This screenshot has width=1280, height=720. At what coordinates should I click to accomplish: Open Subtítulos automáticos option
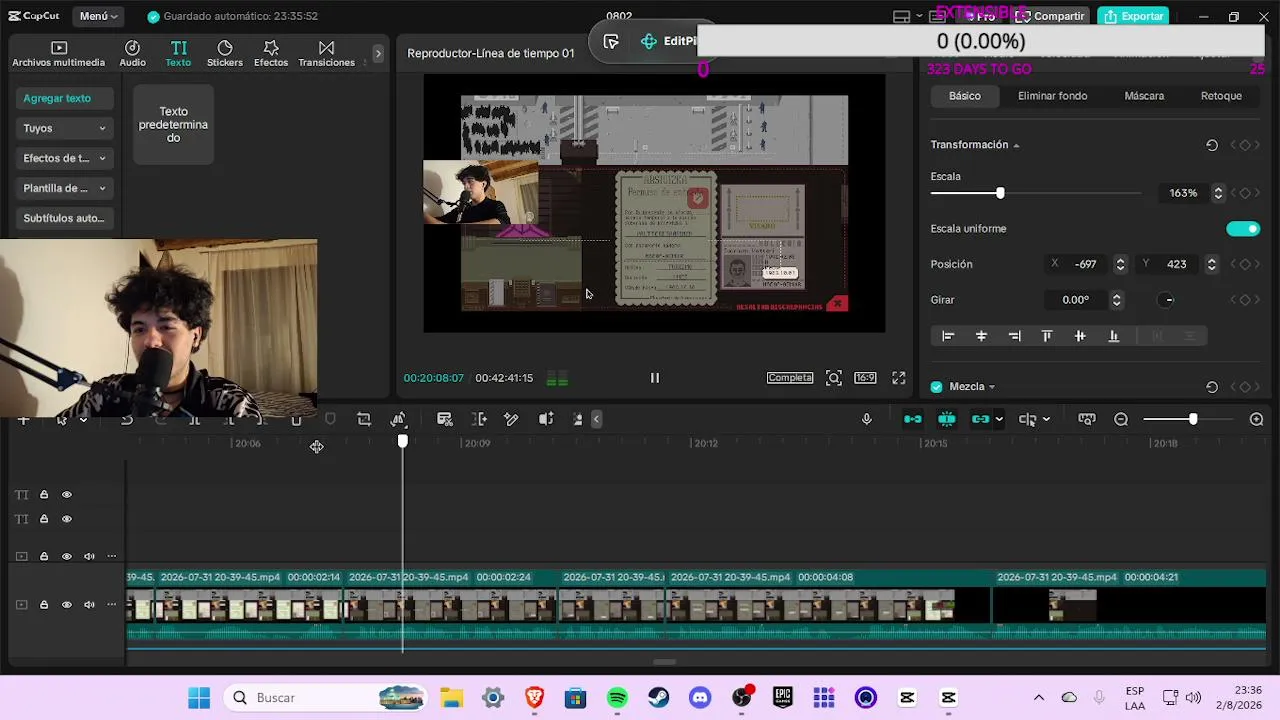click(64, 218)
